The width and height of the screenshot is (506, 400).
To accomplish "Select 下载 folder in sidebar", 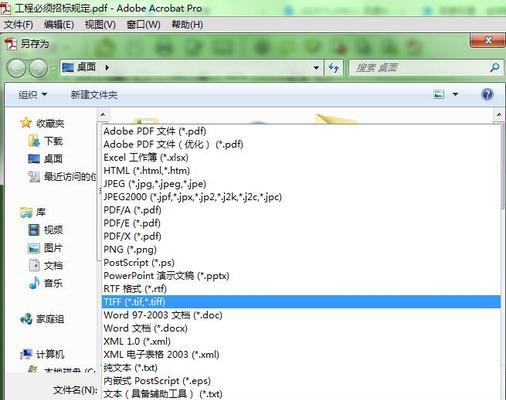I will 53,141.
